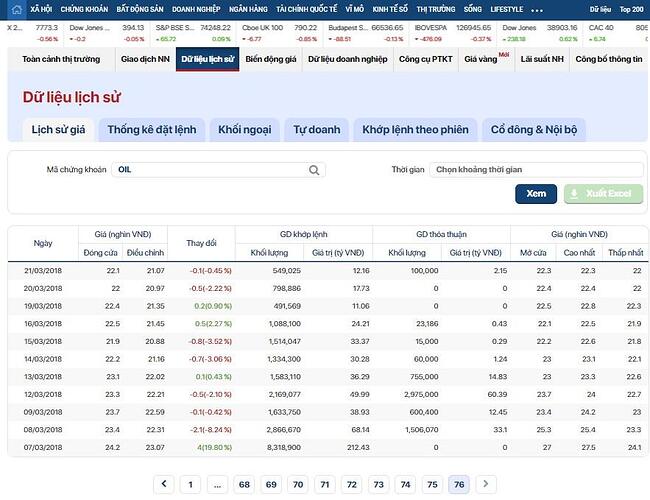This screenshot has height=500, width=650.
Task: Click the Xuất Excel download button
Action: click(598, 193)
